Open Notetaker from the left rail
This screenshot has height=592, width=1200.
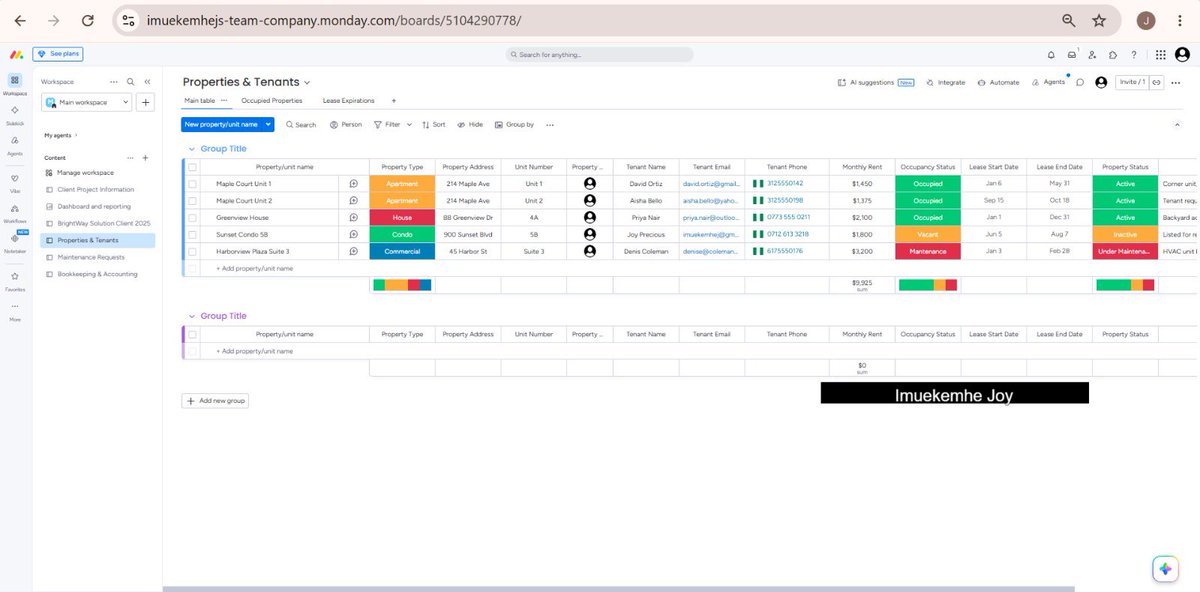15,242
